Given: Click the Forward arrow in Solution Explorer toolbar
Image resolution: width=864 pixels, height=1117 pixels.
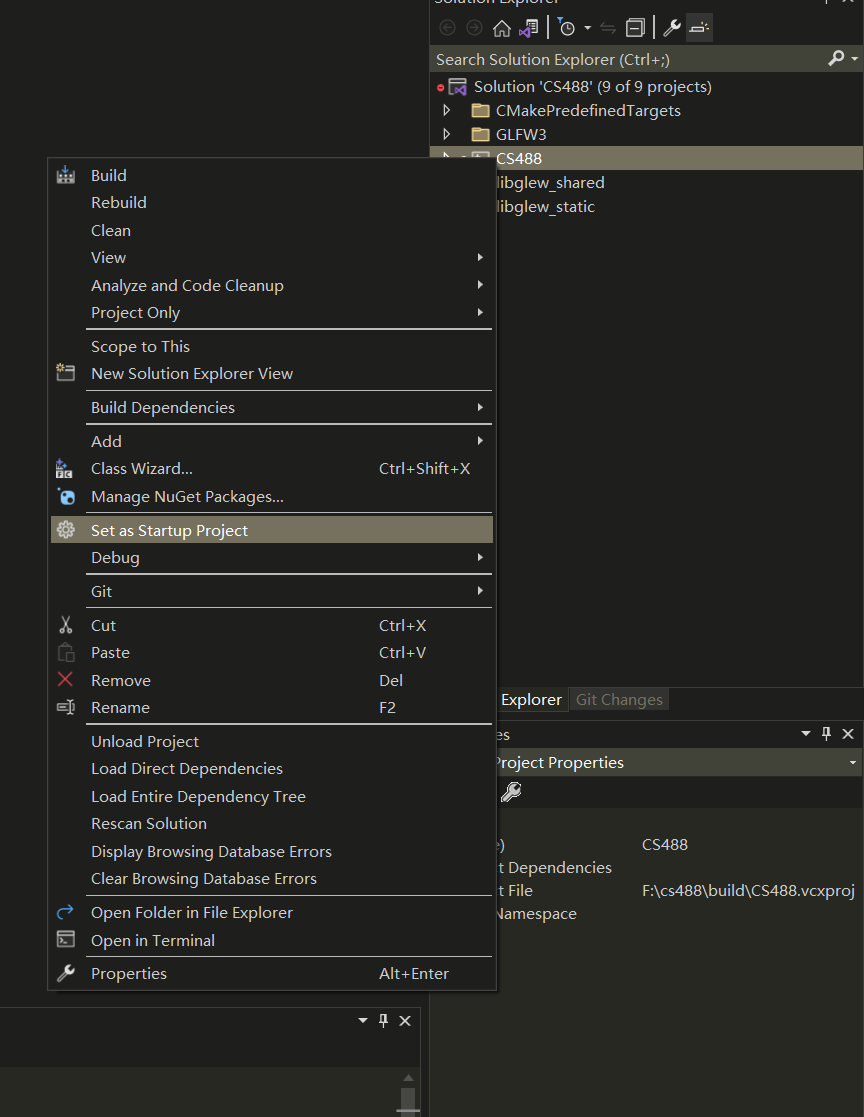Looking at the screenshot, I should pyautogui.click(x=474, y=28).
